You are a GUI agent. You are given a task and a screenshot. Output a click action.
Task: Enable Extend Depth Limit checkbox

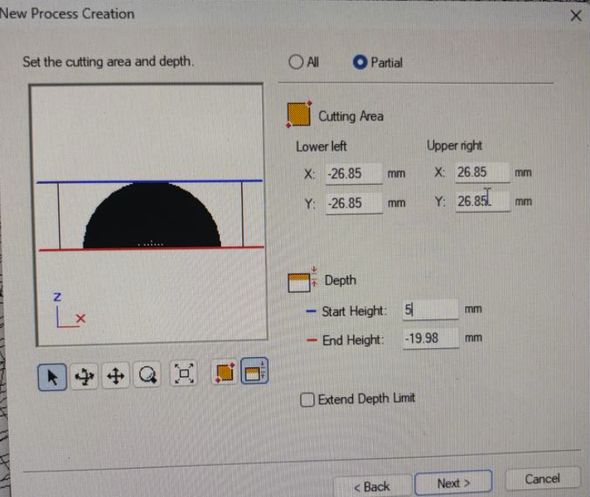(x=307, y=400)
